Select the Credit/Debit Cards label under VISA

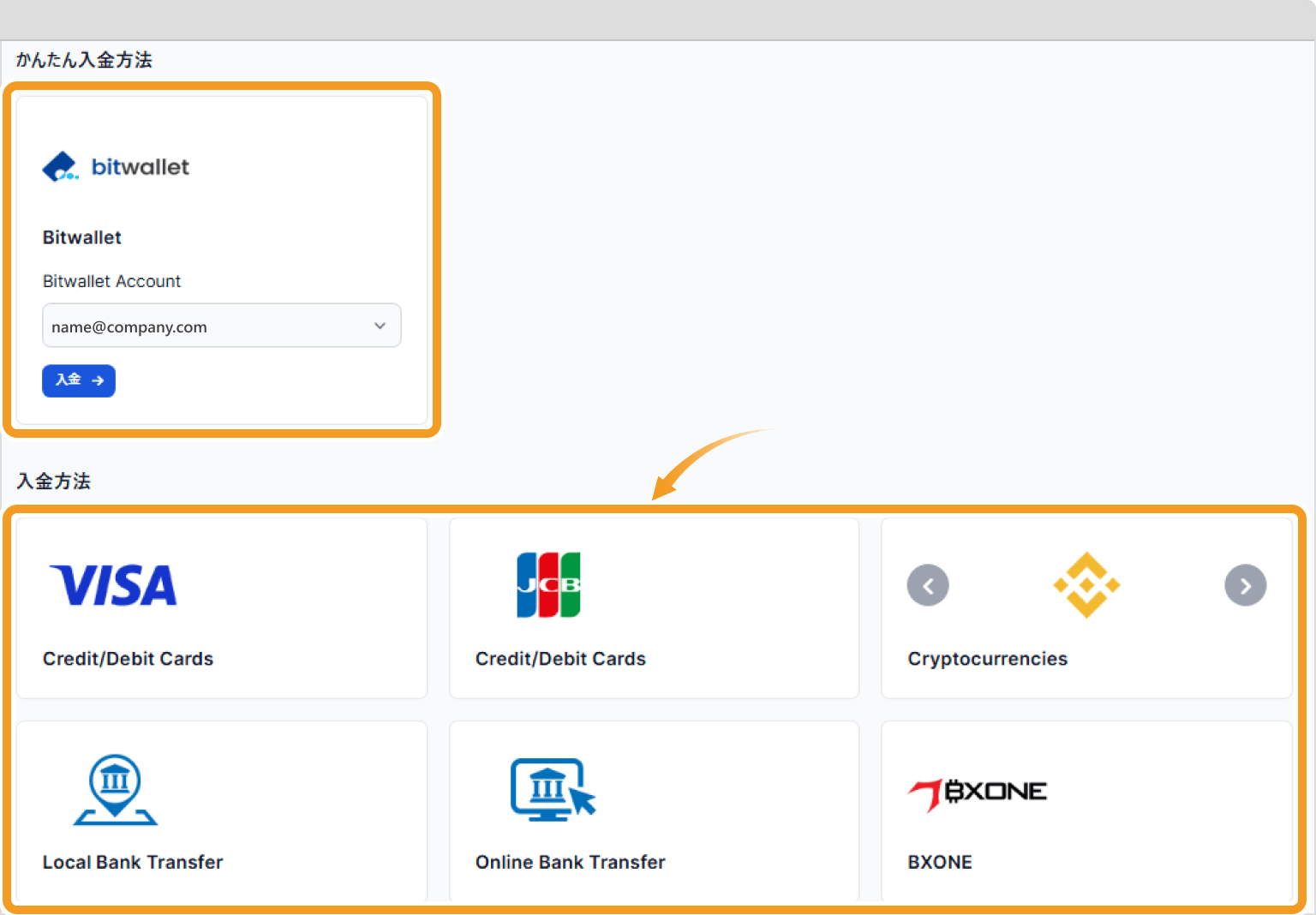click(128, 659)
